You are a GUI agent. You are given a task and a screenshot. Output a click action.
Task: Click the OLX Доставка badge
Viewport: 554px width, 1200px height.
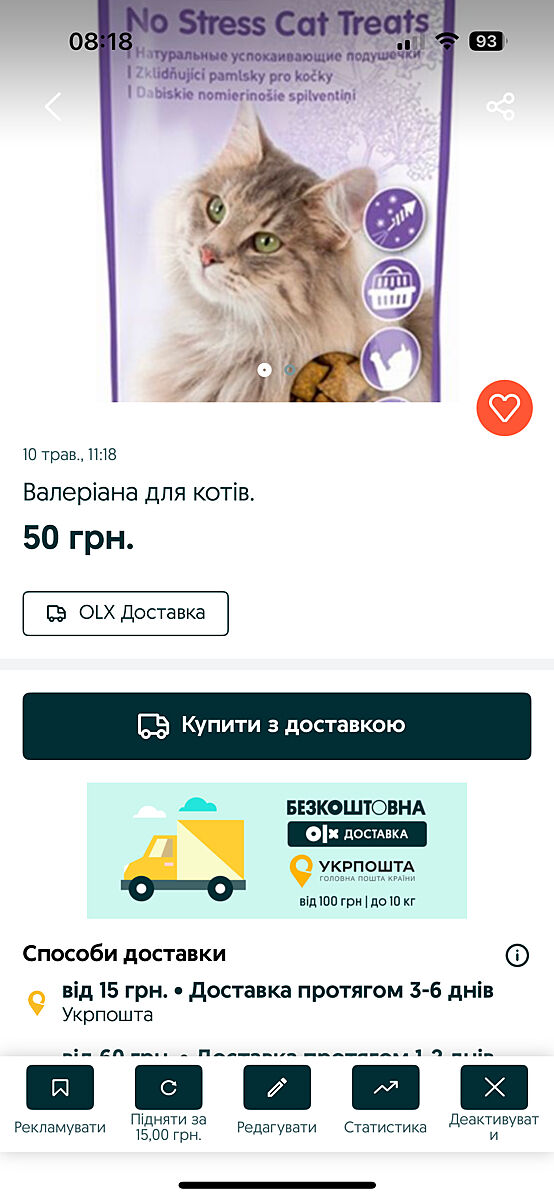[x=126, y=613]
